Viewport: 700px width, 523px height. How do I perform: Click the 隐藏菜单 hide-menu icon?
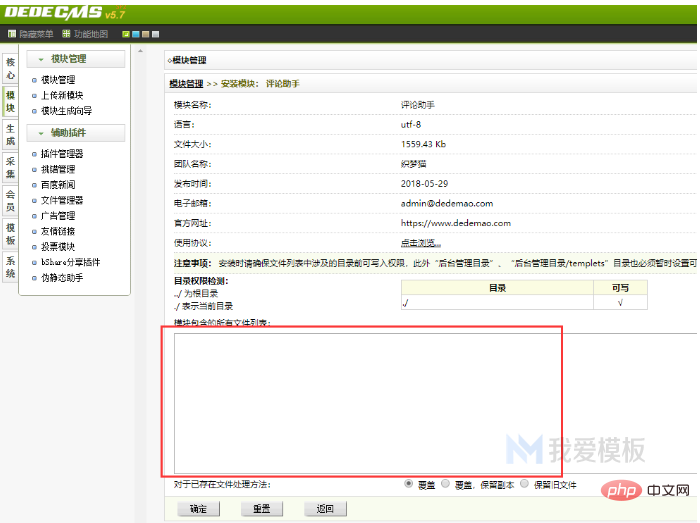tap(12, 34)
